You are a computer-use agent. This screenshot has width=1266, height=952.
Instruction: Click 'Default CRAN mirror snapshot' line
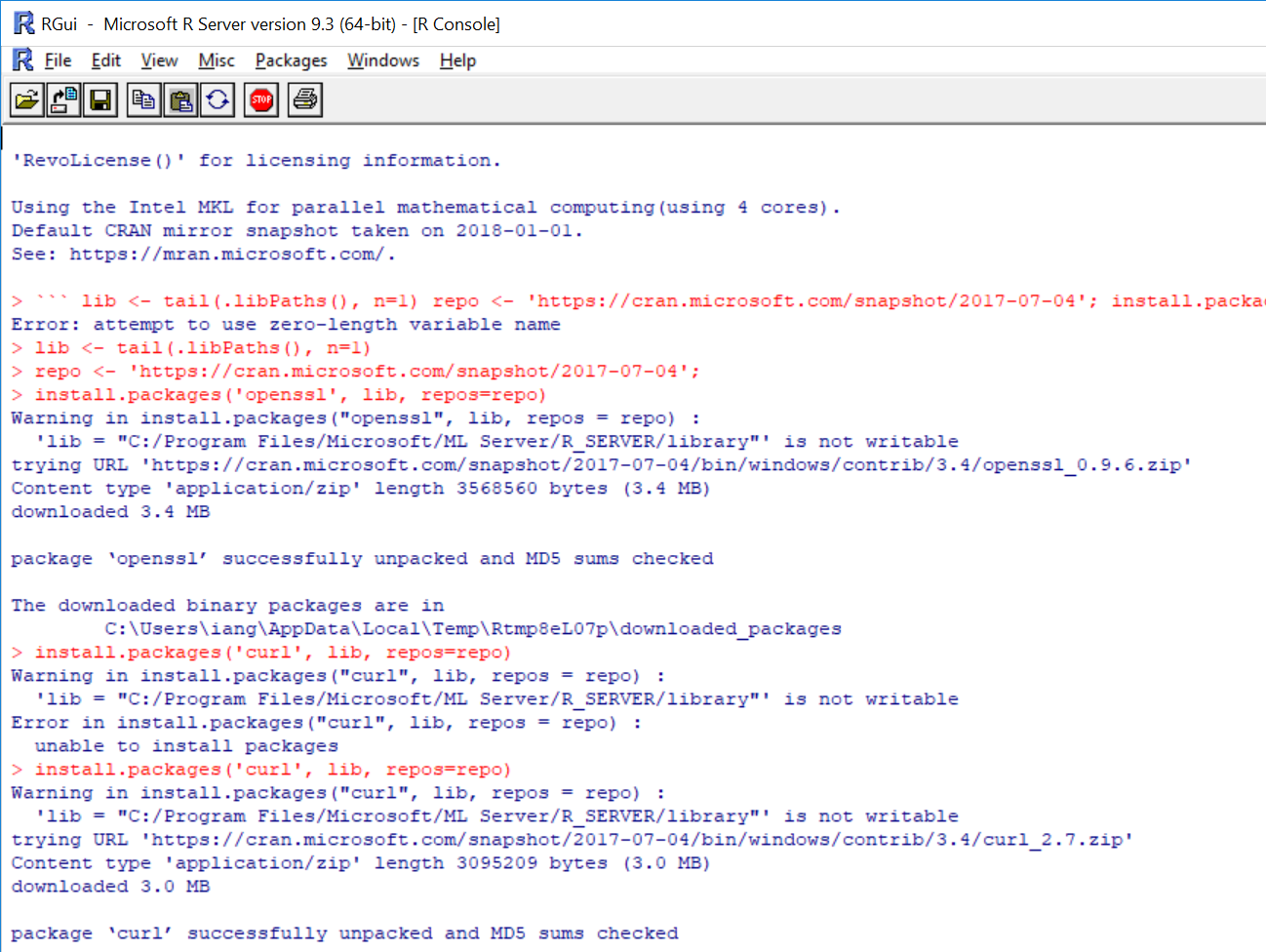click(297, 230)
